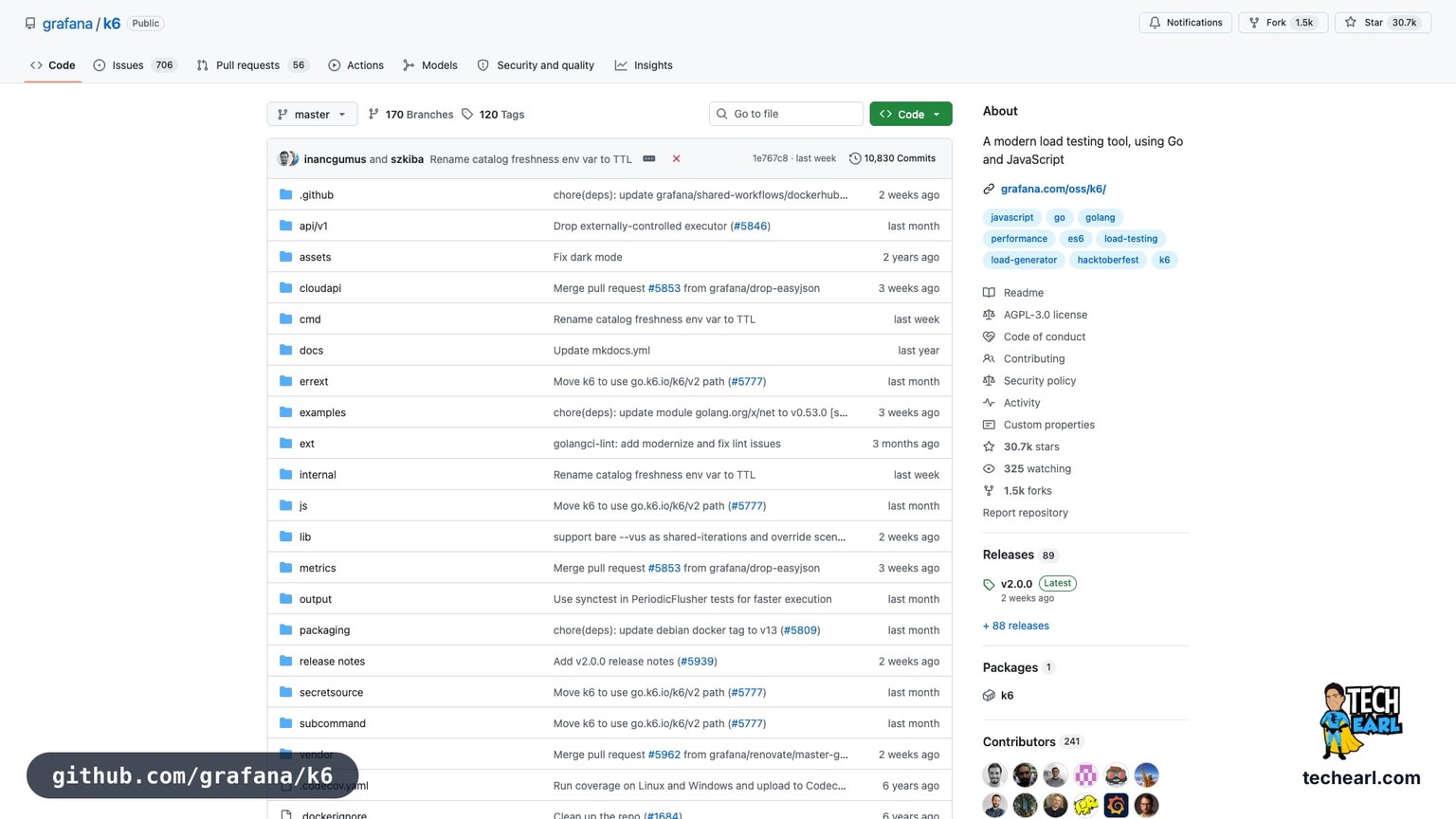
Task: Open the Fix dark mode commit message
Action: (x=588, y=257)
